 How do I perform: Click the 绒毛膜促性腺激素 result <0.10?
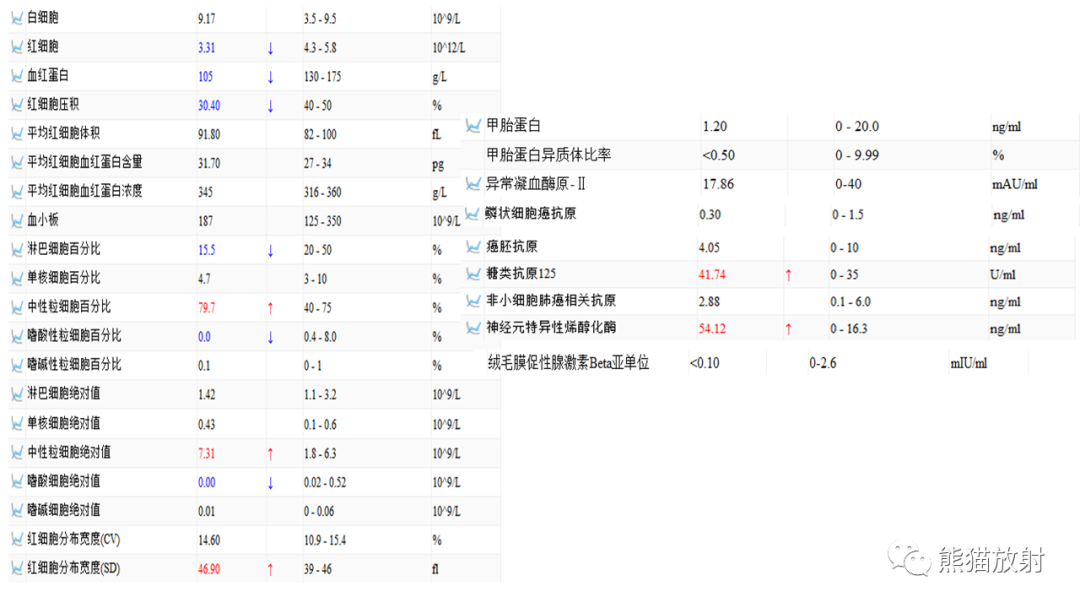[x=705, y=363]
